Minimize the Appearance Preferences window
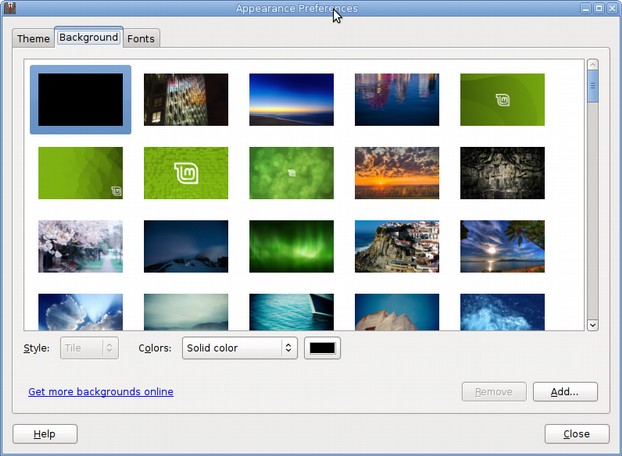The width and height of the screenshot is (622, 456). 586,8
